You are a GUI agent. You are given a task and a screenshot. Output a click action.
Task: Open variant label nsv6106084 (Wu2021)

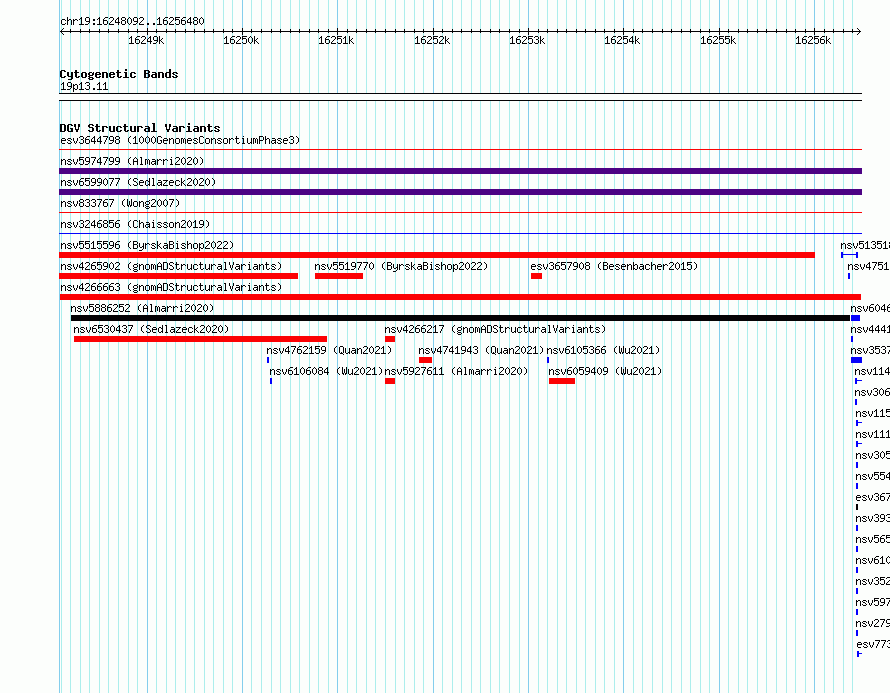click(326, 371)
